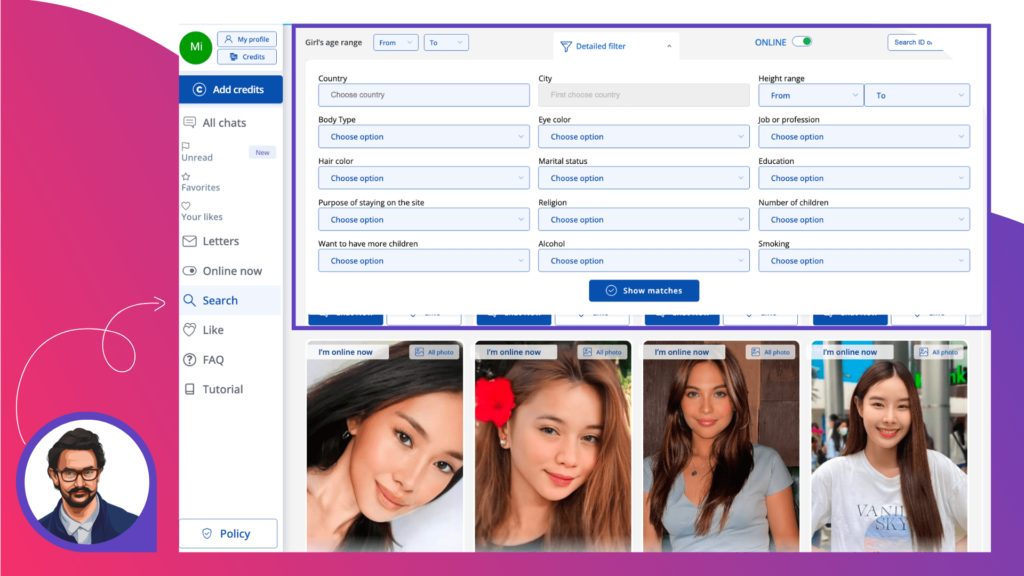This screenshot has height=576, width=1024.
Task: Click the heart icon beside Like
Action: (189, 330)
